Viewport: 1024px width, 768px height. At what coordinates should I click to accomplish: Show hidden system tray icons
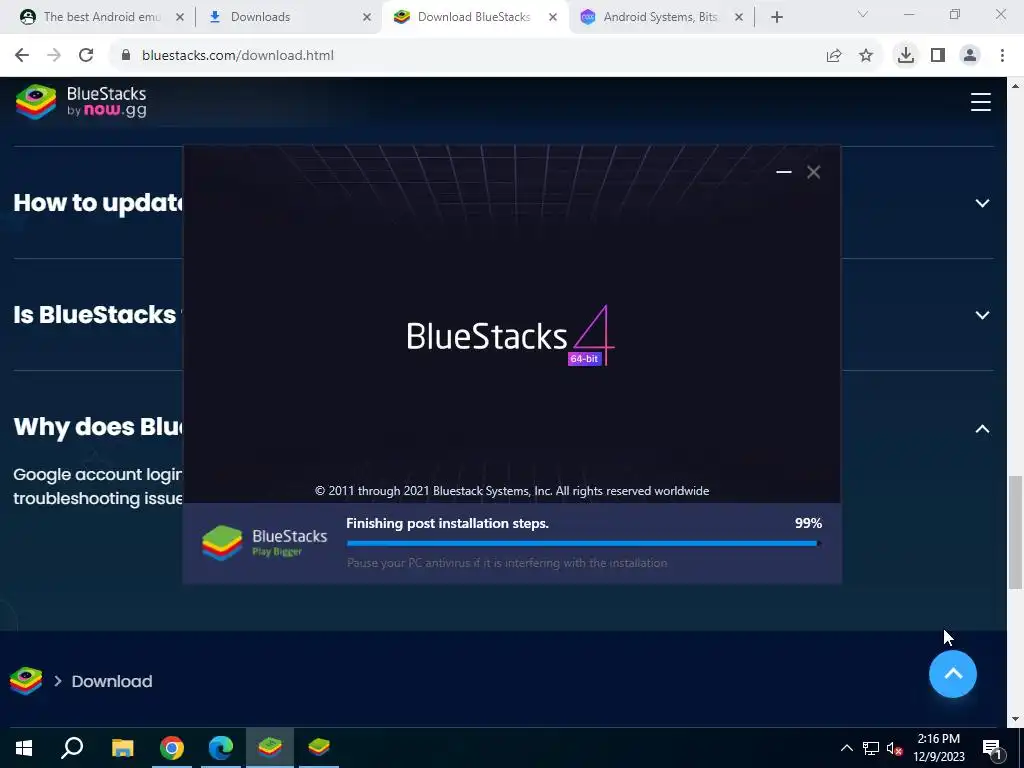(x=846, y=748)
